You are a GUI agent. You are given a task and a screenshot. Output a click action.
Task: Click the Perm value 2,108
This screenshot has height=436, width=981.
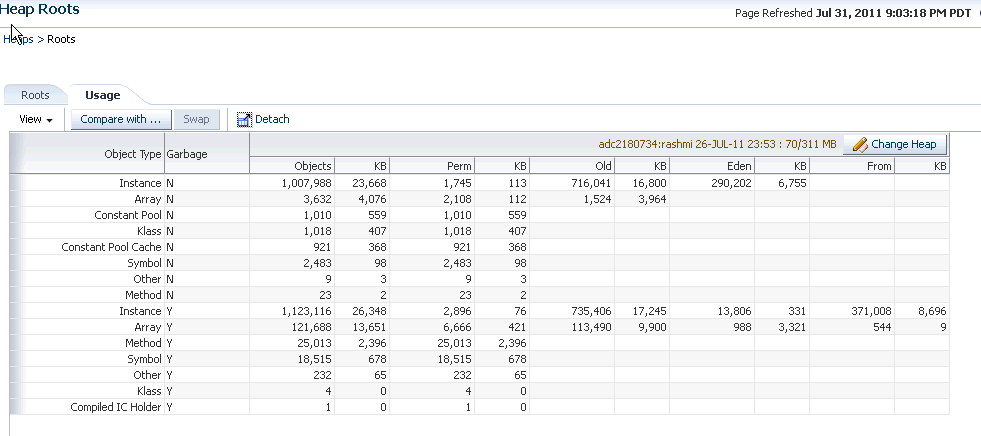pos(458,200)
